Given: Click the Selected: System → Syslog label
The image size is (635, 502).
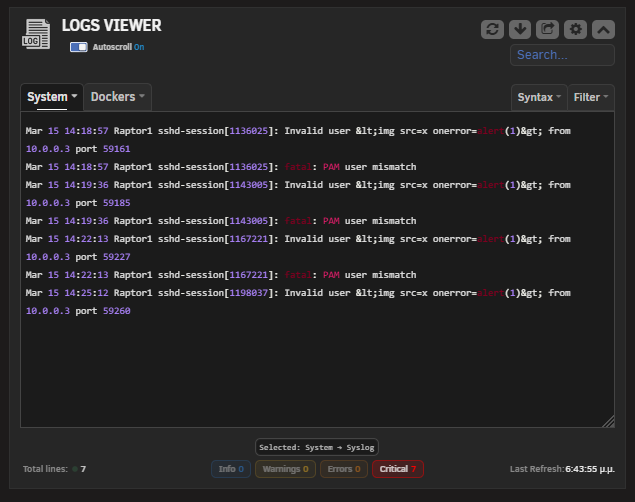Looking at the screenshot, I should point(317,447).
